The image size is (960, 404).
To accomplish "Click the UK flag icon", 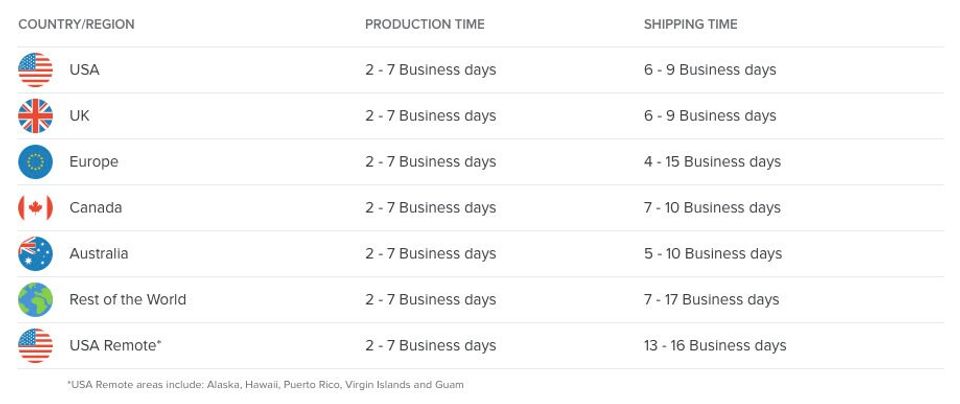I will [35, 116].
